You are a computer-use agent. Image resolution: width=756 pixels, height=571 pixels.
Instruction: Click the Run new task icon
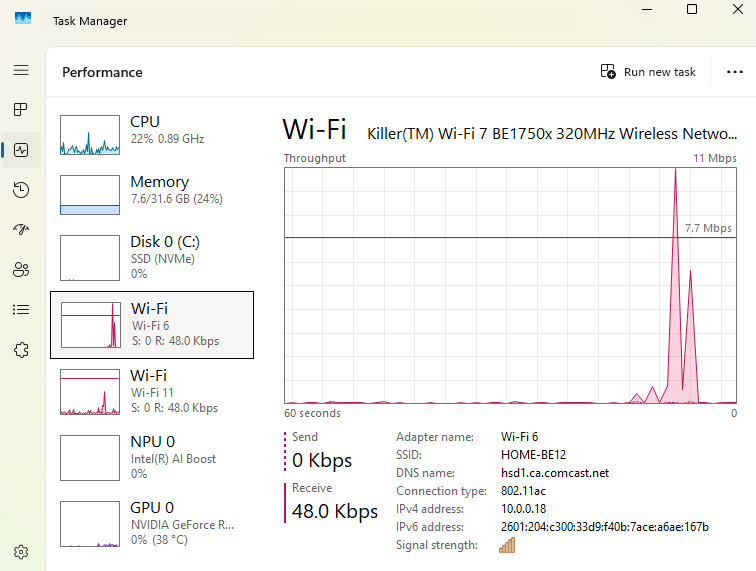click(608, 71)
